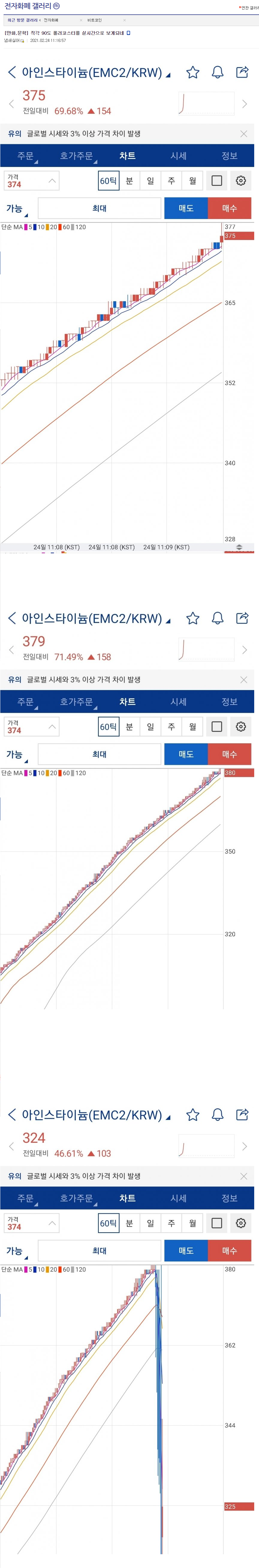Select the 전자화폐 recent gallery tab
Image resolution: width=259 pixels, height=1568 pixels.
pyautogui.click(x=51, y=20)
